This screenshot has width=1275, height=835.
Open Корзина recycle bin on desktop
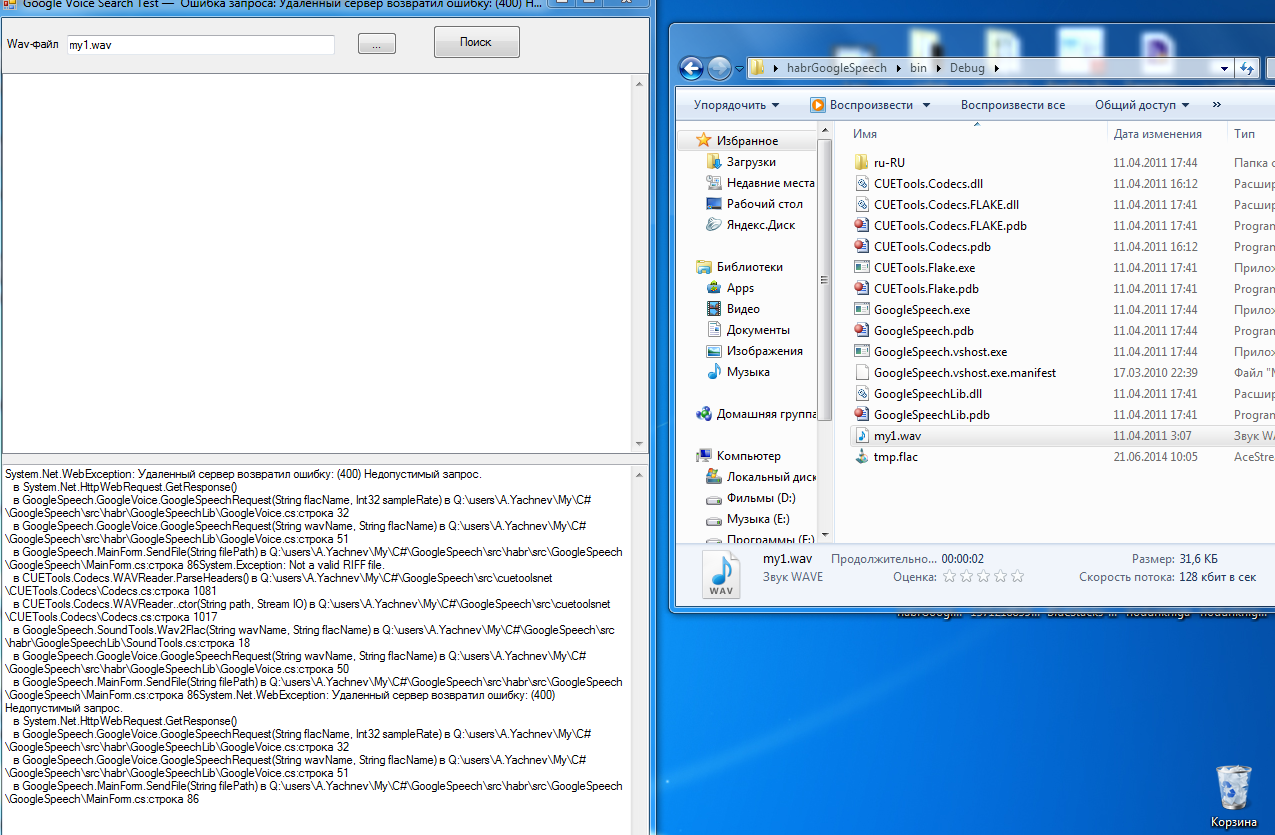1234,796
